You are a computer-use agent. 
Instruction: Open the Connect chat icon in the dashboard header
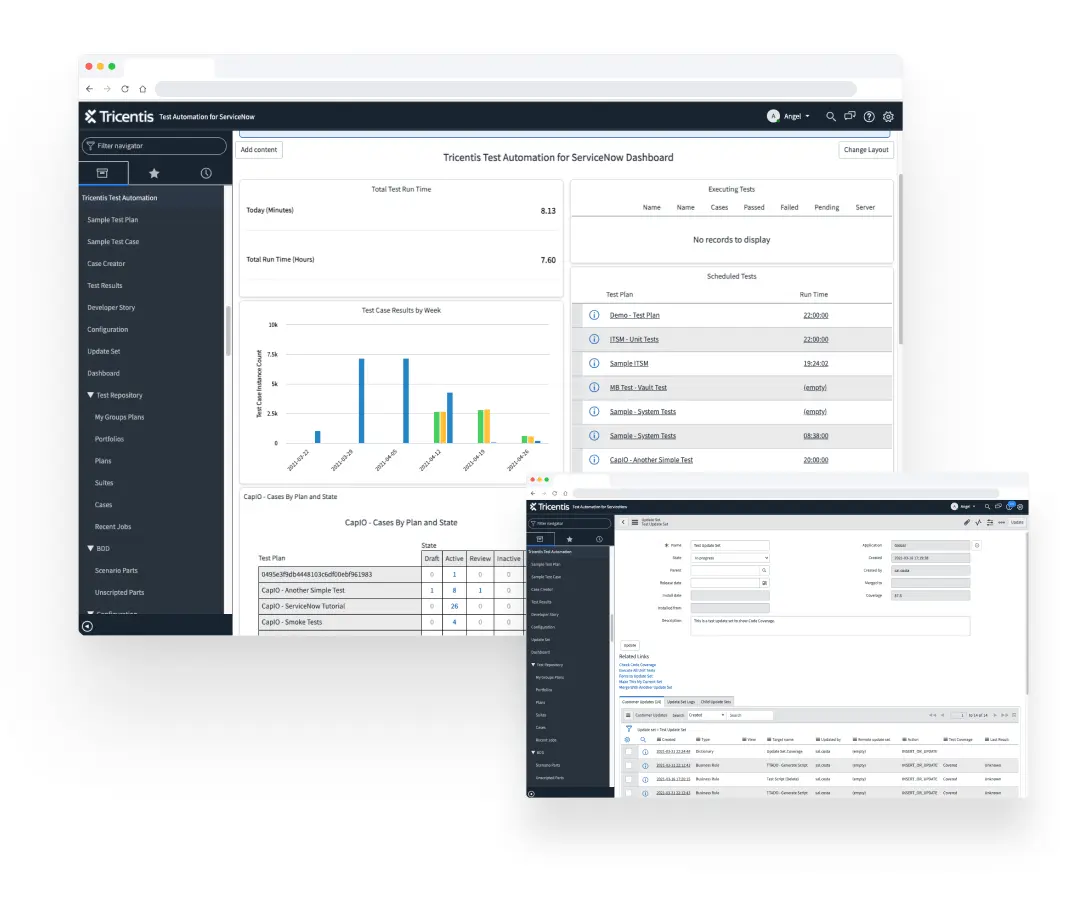(x=850, y=116)
